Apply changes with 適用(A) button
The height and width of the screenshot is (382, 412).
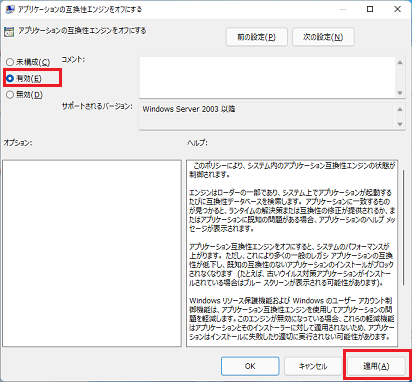coord(376,366)
